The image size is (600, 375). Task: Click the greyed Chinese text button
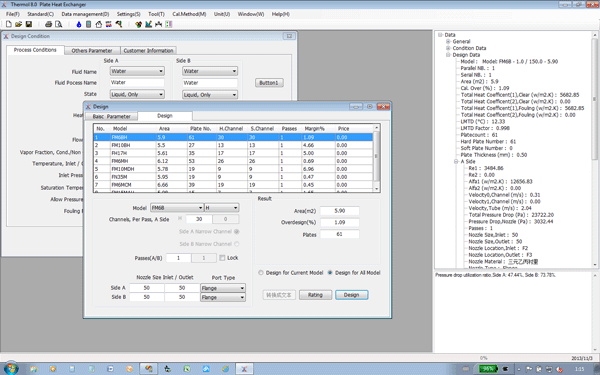279,295
